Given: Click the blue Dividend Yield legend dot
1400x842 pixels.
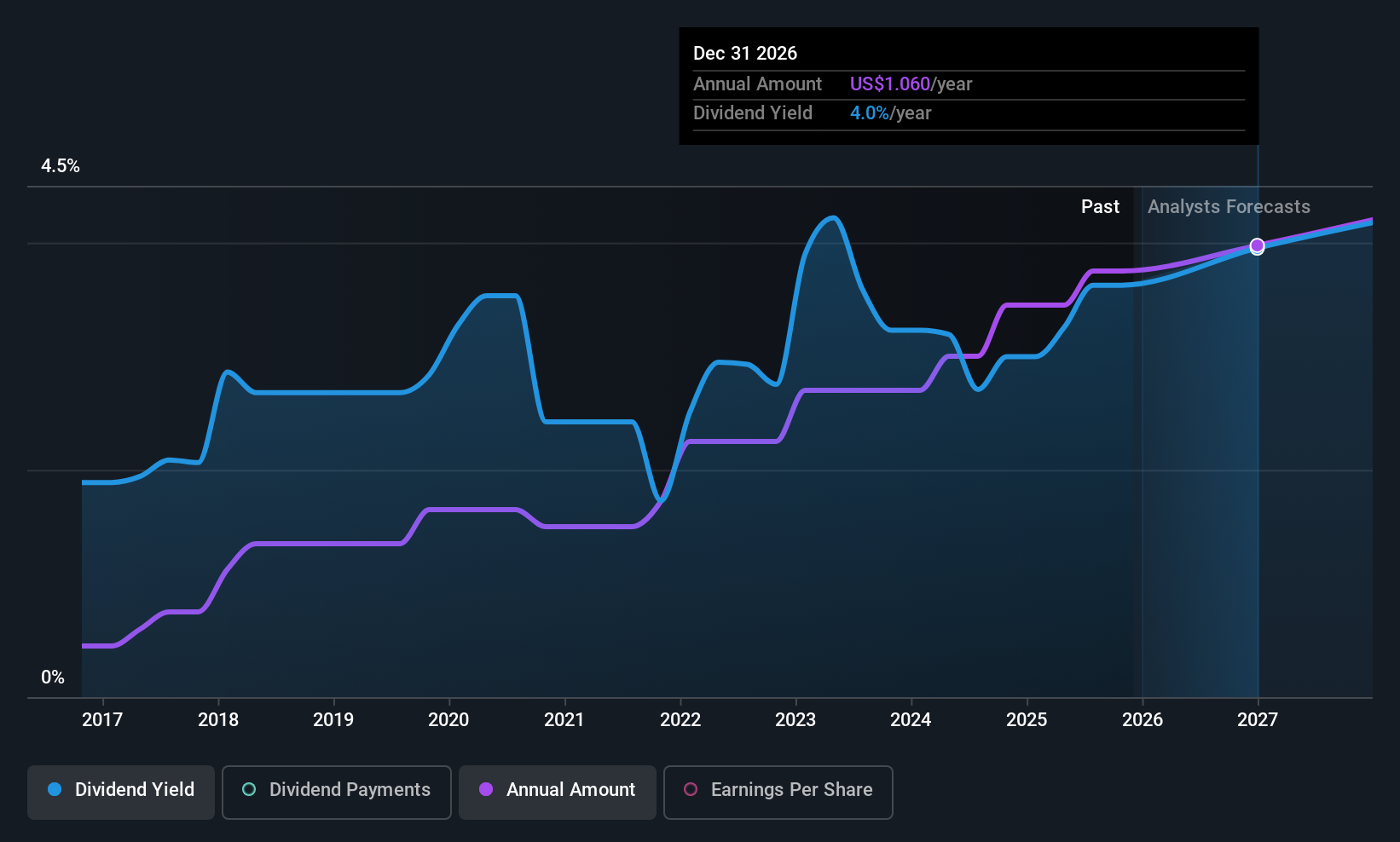Looking at the screenshot, I should tap(54, 790).
